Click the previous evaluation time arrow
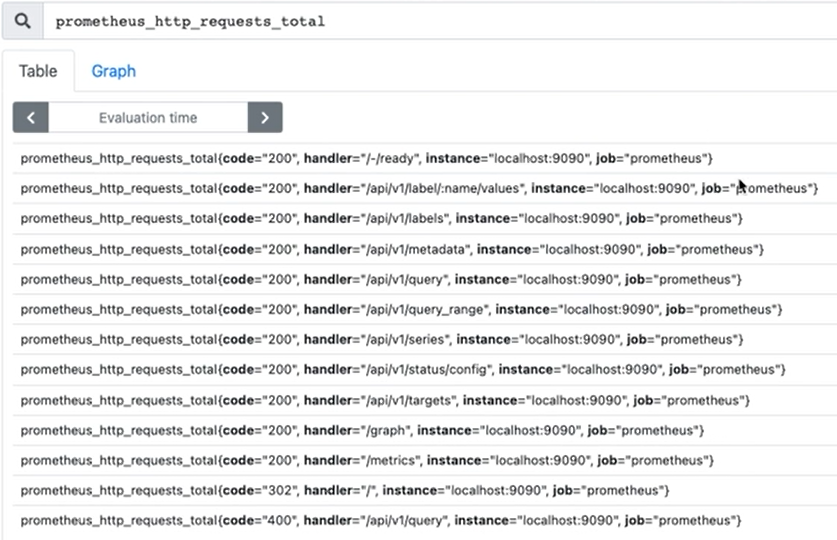Image resolution: width=837 pixels, height=540 pixels. click(x=31, y=117)
